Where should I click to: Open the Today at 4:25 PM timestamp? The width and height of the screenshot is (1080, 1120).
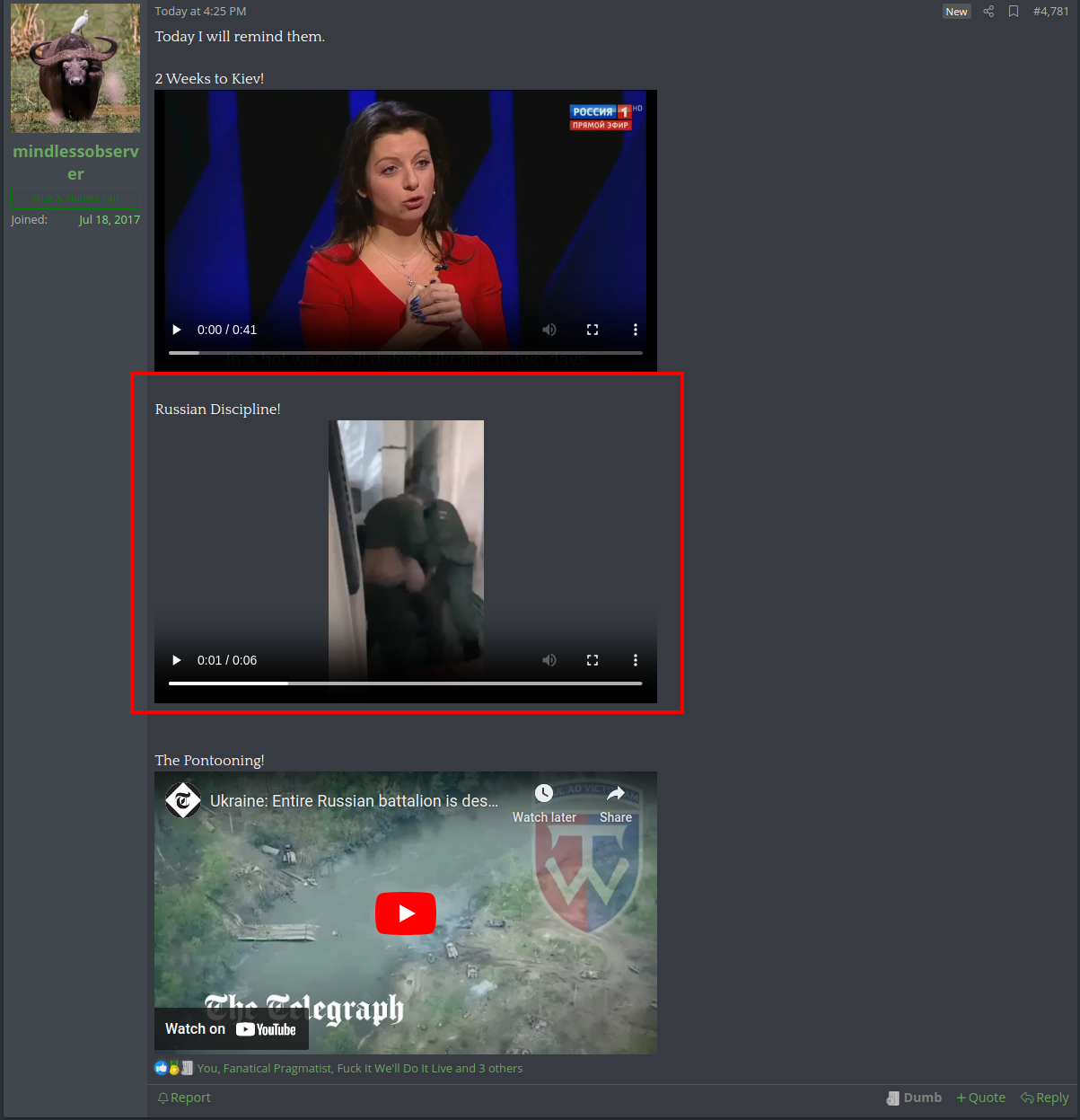[200, 12]
